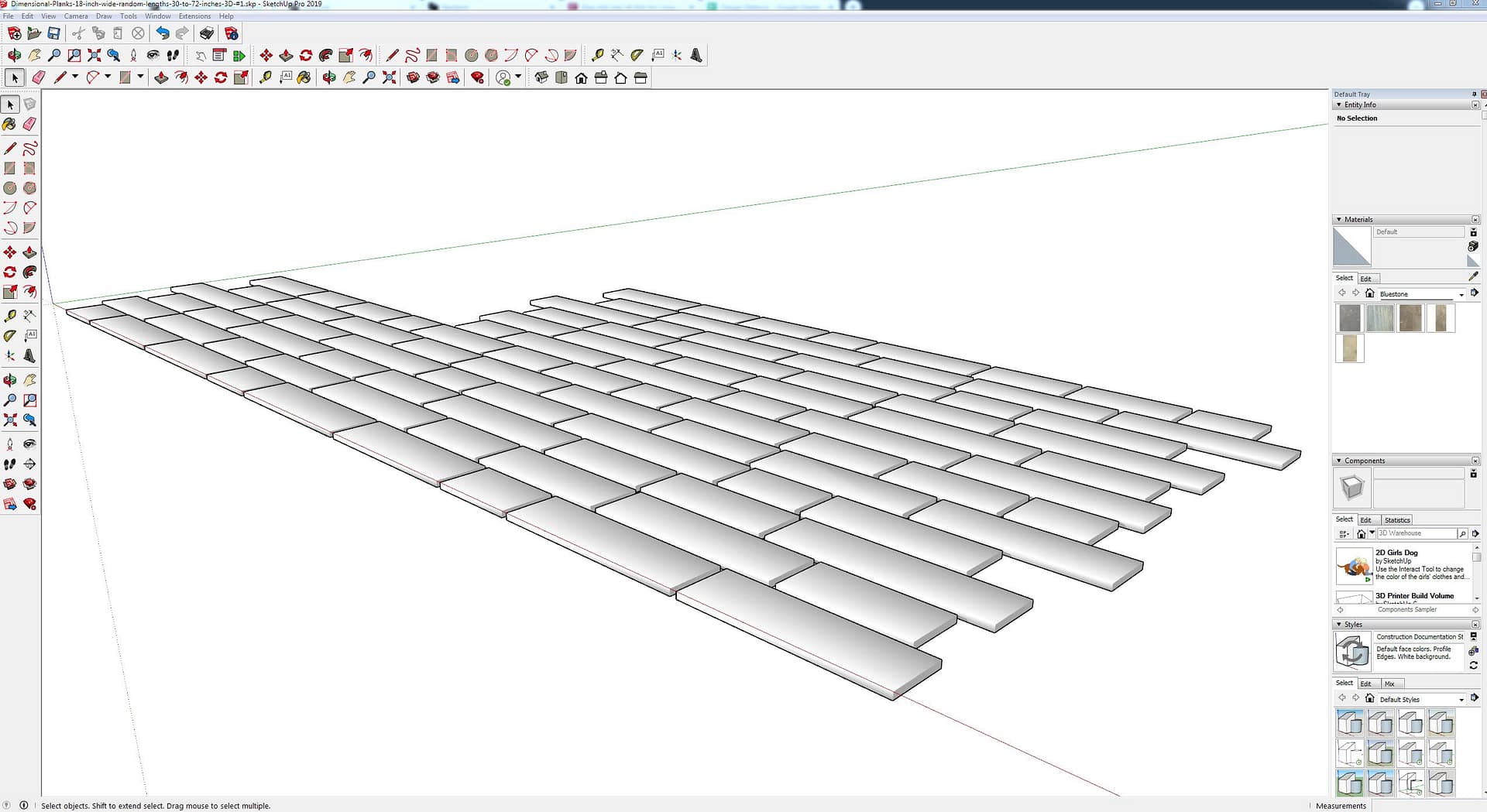Pick the Sample Paint eyedropper in Materials
Screen dimensions: 1487x812
1473,276
